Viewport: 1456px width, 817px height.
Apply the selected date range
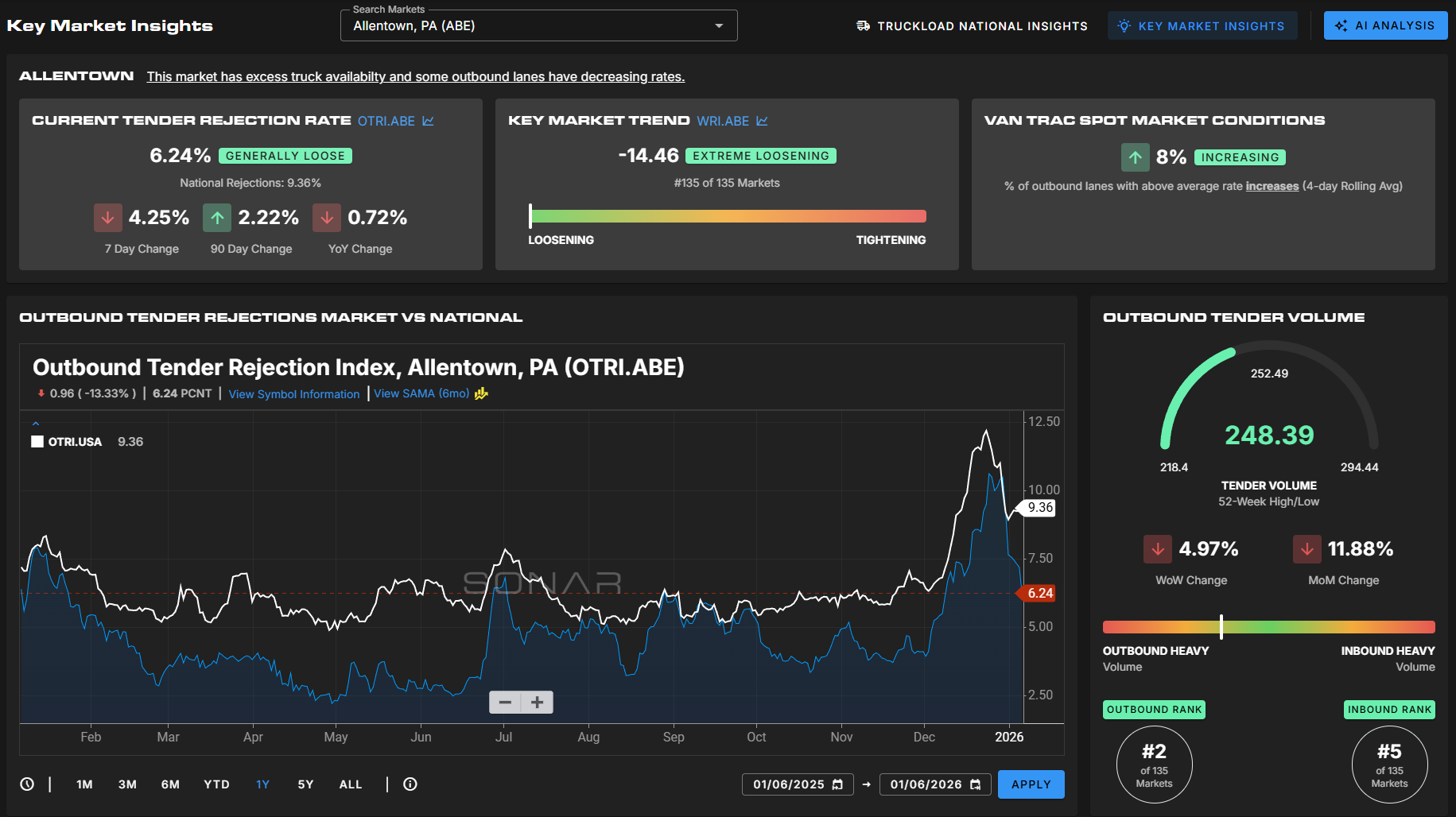pyautogui.click(x=1031, y=784)
